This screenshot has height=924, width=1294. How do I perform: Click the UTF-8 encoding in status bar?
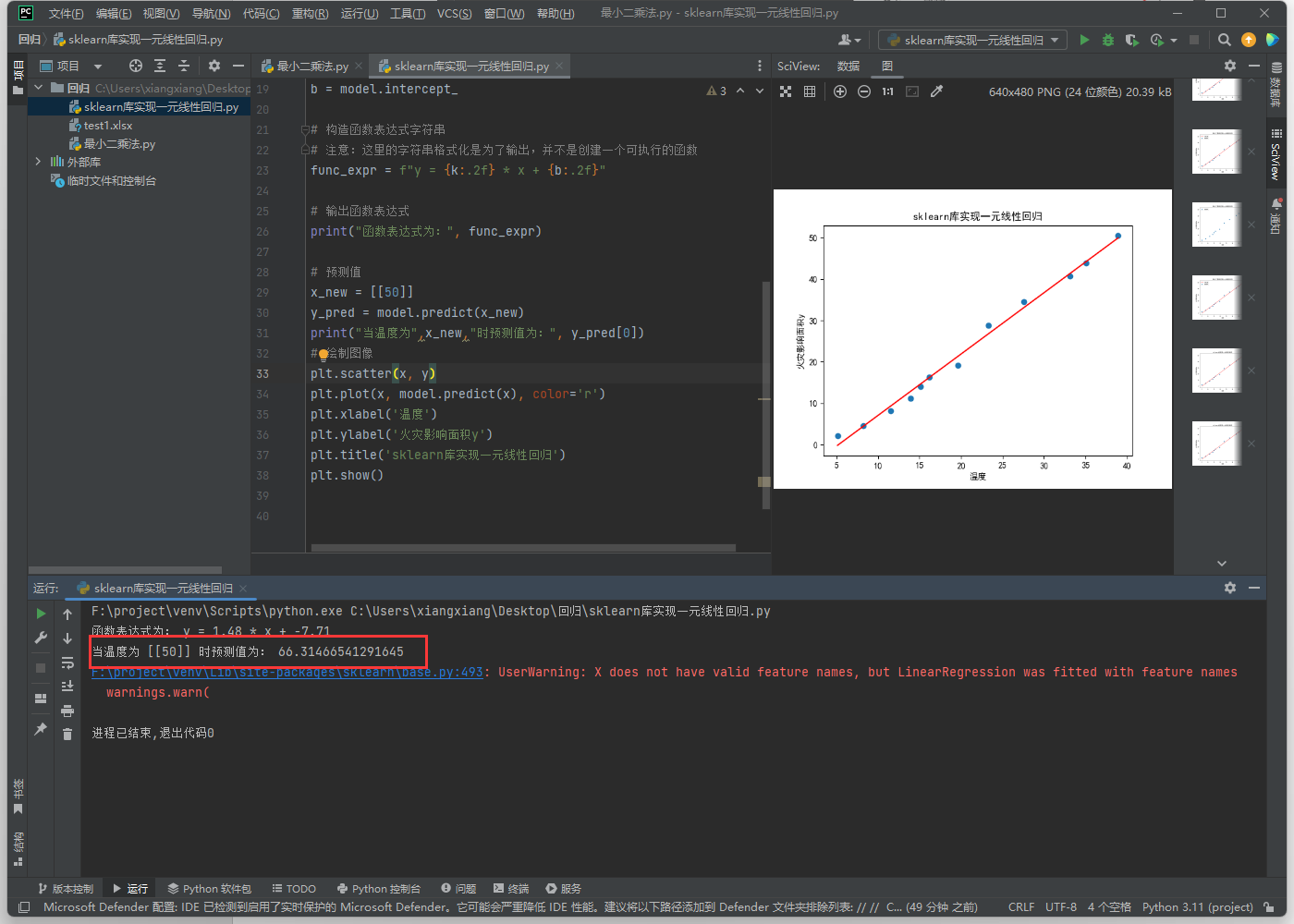(x=1060, y=907)
